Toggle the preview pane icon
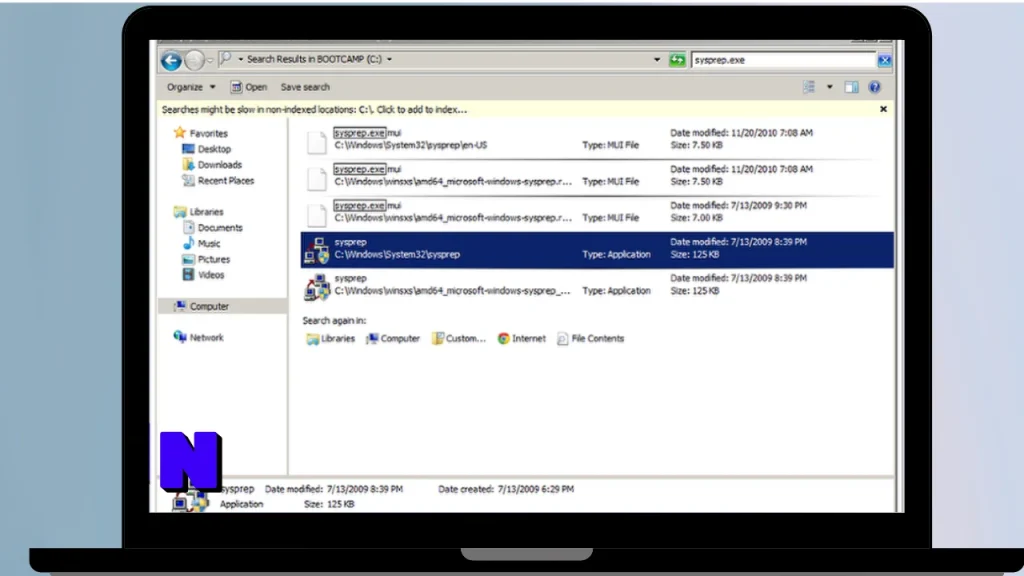1024x576 pixels. click(851, 87)
